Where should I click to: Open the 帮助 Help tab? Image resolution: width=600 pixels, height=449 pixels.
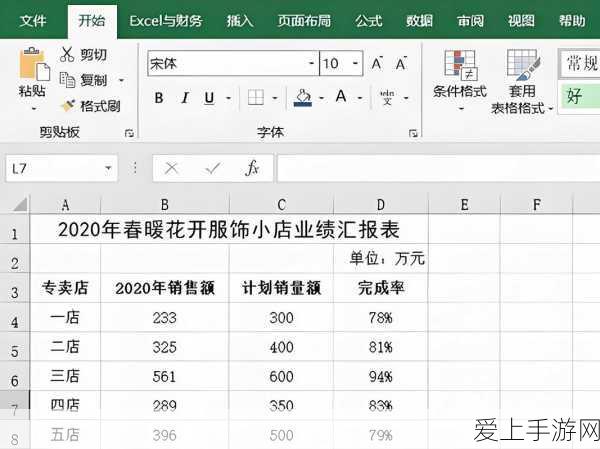[x=572, y=20]
